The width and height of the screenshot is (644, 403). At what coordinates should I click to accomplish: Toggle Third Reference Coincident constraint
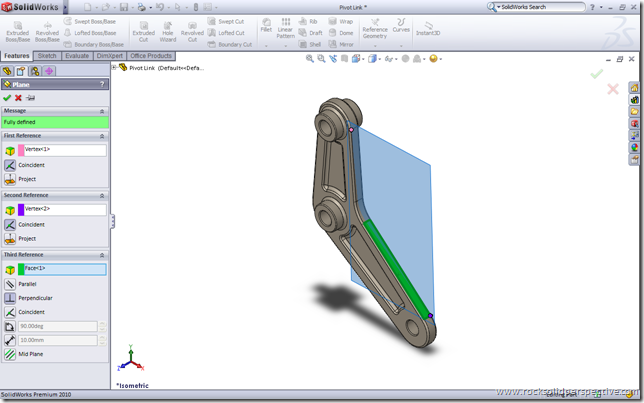point(10,312)
